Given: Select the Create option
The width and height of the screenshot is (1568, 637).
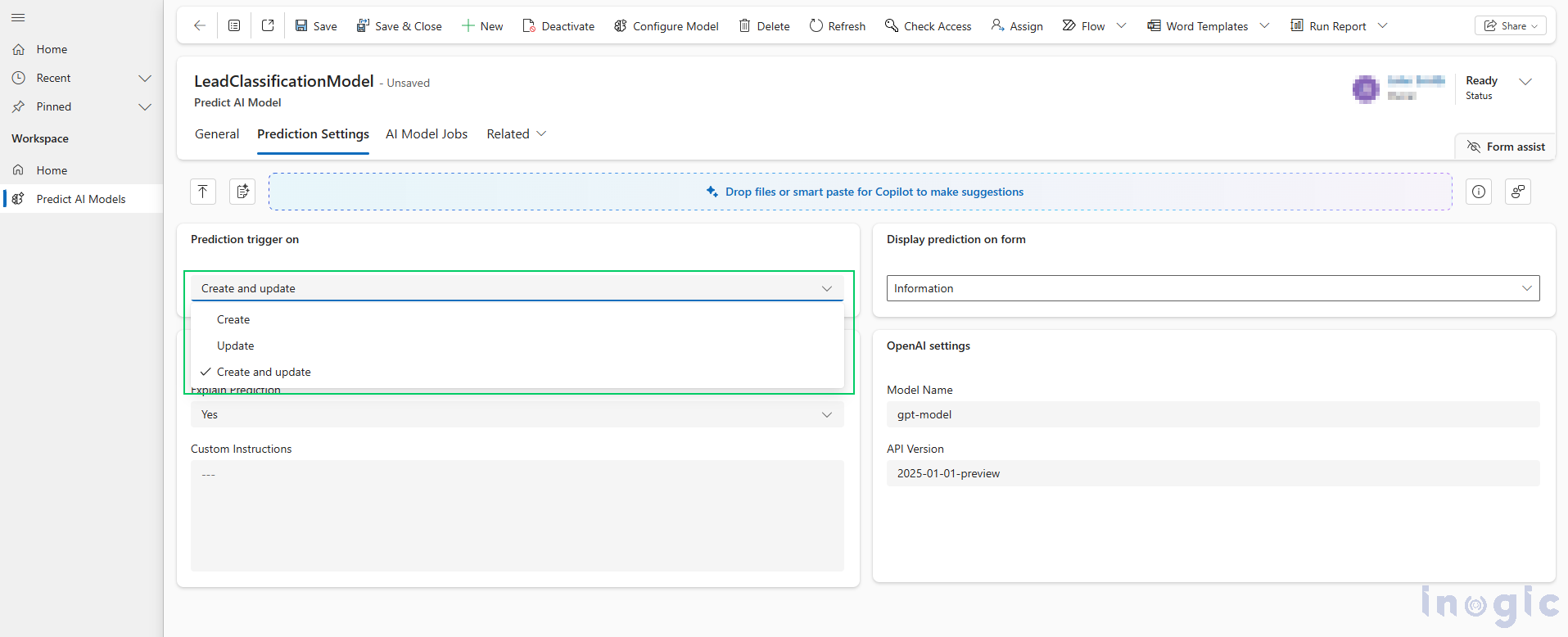Looking at the screenshot, I should click(517, 319).
